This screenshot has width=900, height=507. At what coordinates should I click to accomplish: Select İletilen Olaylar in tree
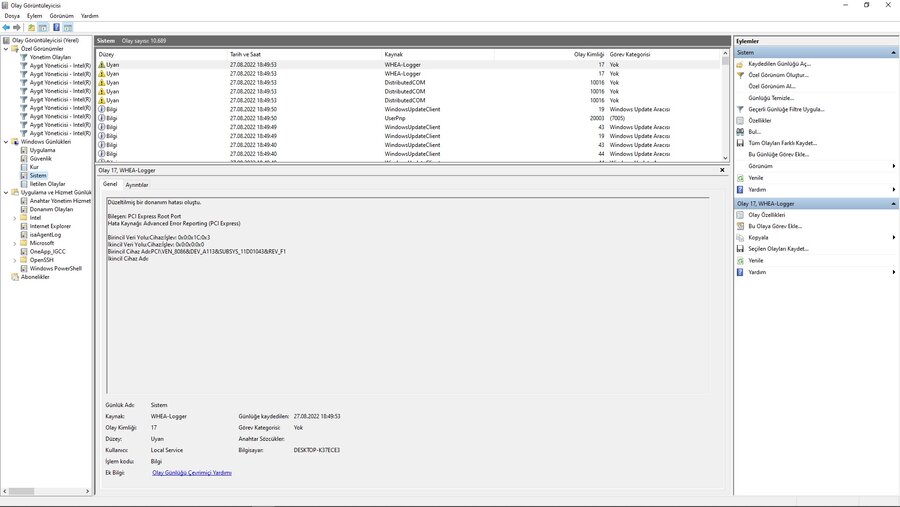pyautogui.click(x=47, y=184)
